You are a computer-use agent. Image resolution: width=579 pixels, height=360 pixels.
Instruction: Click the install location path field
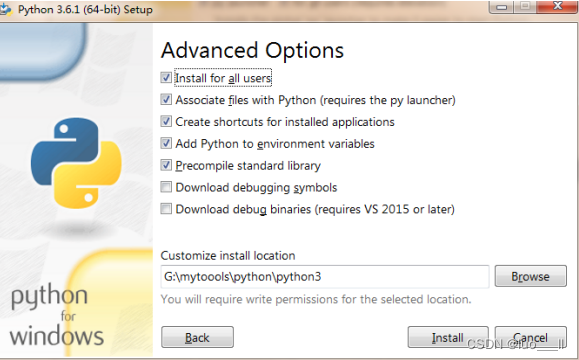point(325,276)
